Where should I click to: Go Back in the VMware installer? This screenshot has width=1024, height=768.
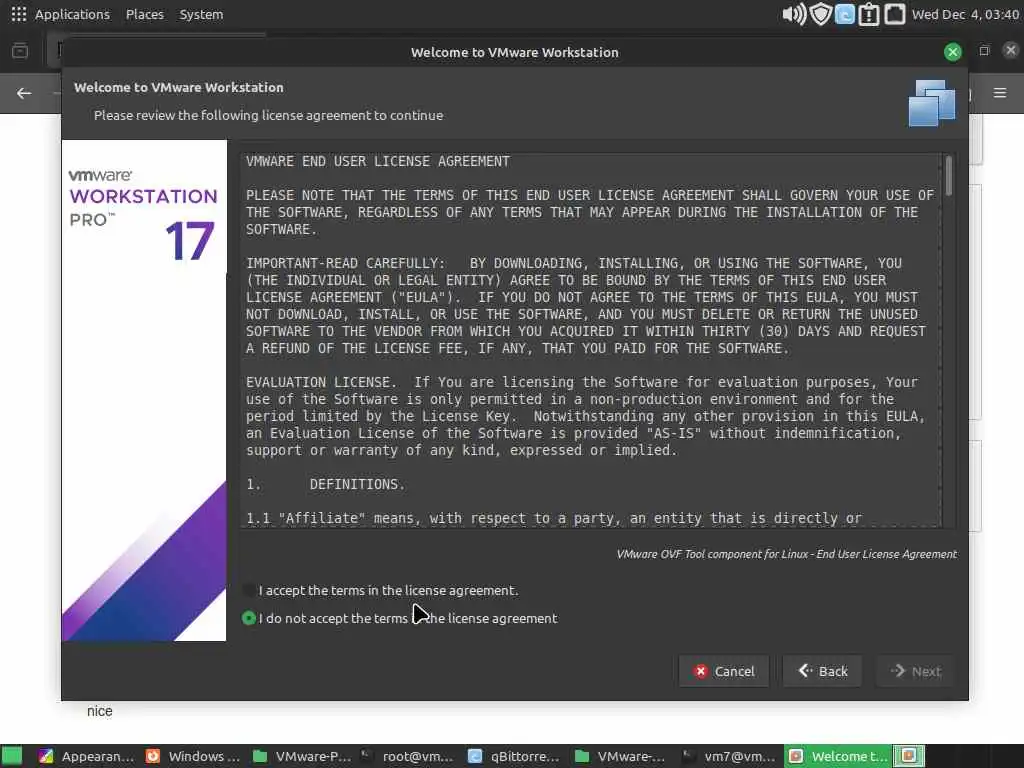(x=823, y=671)
